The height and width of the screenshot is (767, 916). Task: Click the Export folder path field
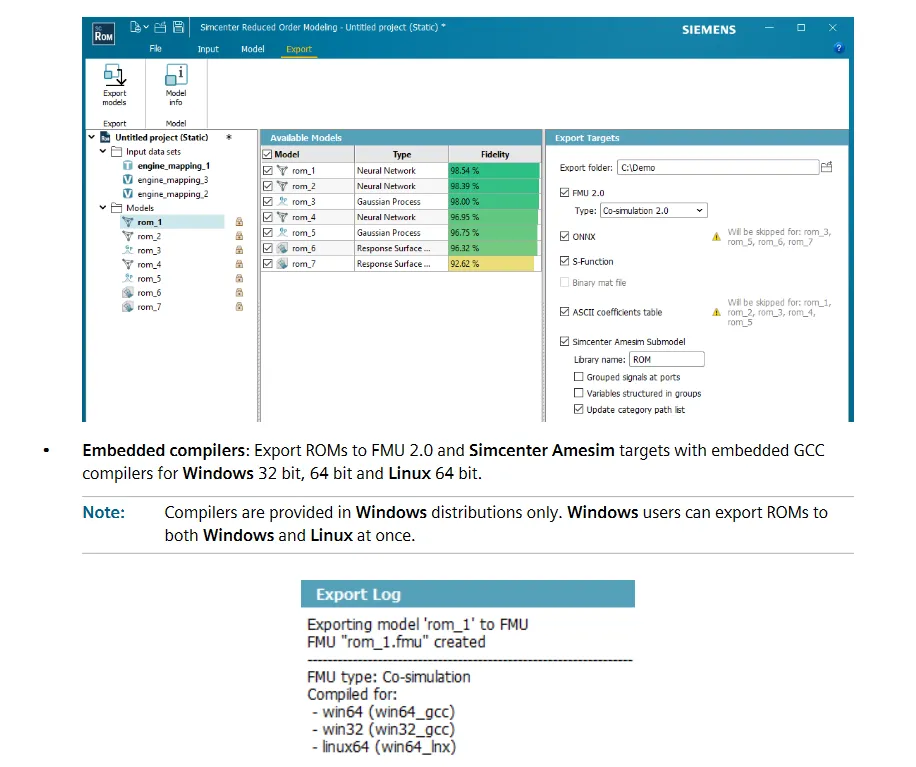pos(718,168)
